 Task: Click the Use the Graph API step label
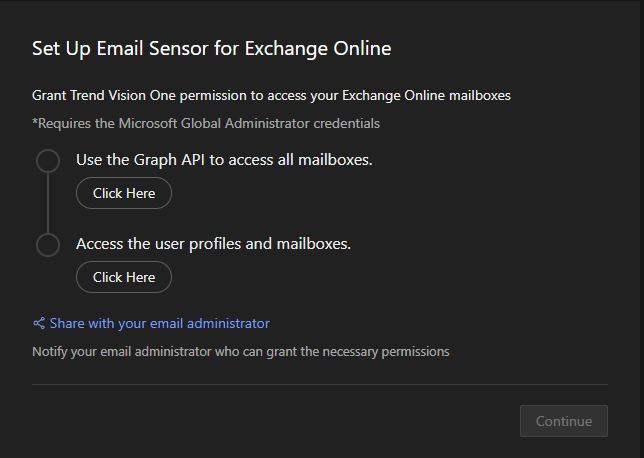(x=224, y=160)
